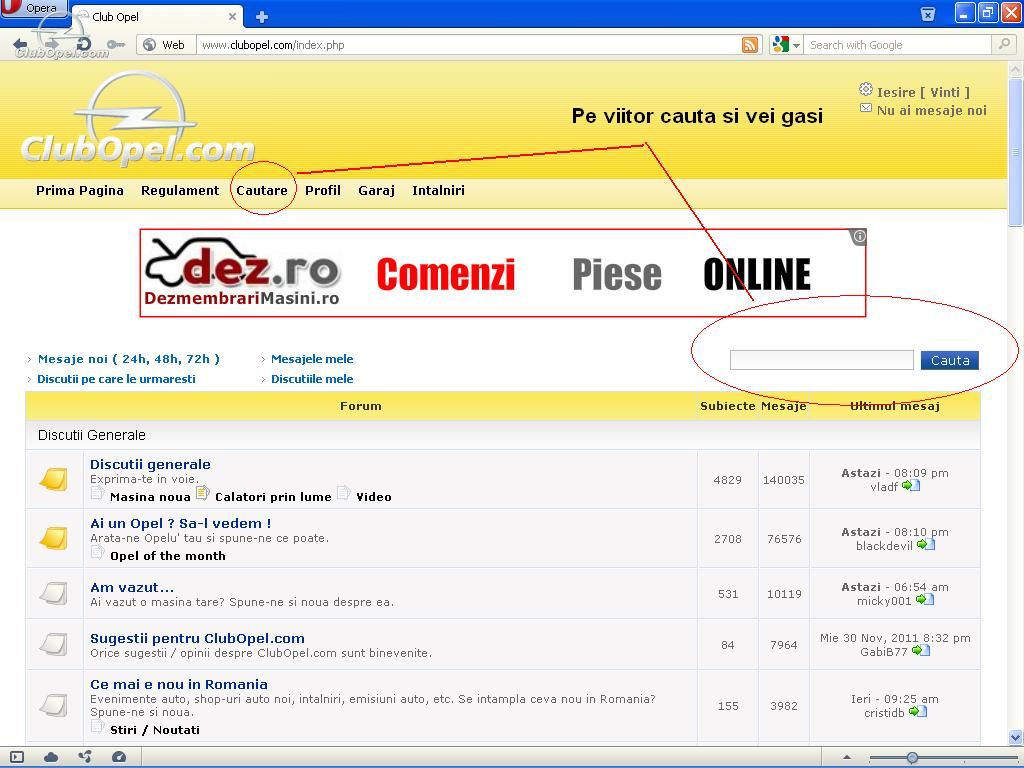Click the ClubOpel.com site logo

pyautogui.click(x=138, y=121)
